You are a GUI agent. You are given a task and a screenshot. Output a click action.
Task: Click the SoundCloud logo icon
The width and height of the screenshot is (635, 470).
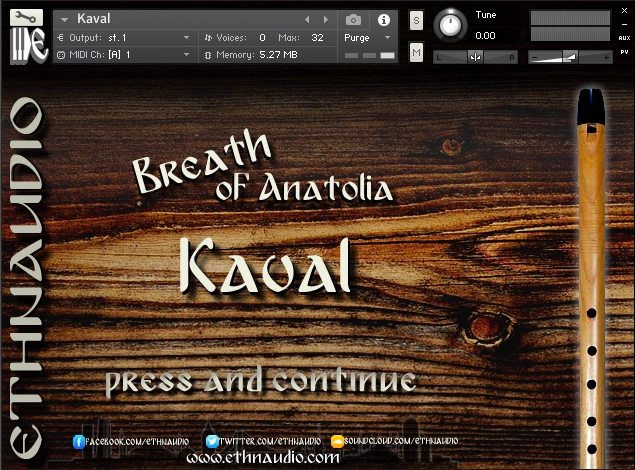point(337,441)
